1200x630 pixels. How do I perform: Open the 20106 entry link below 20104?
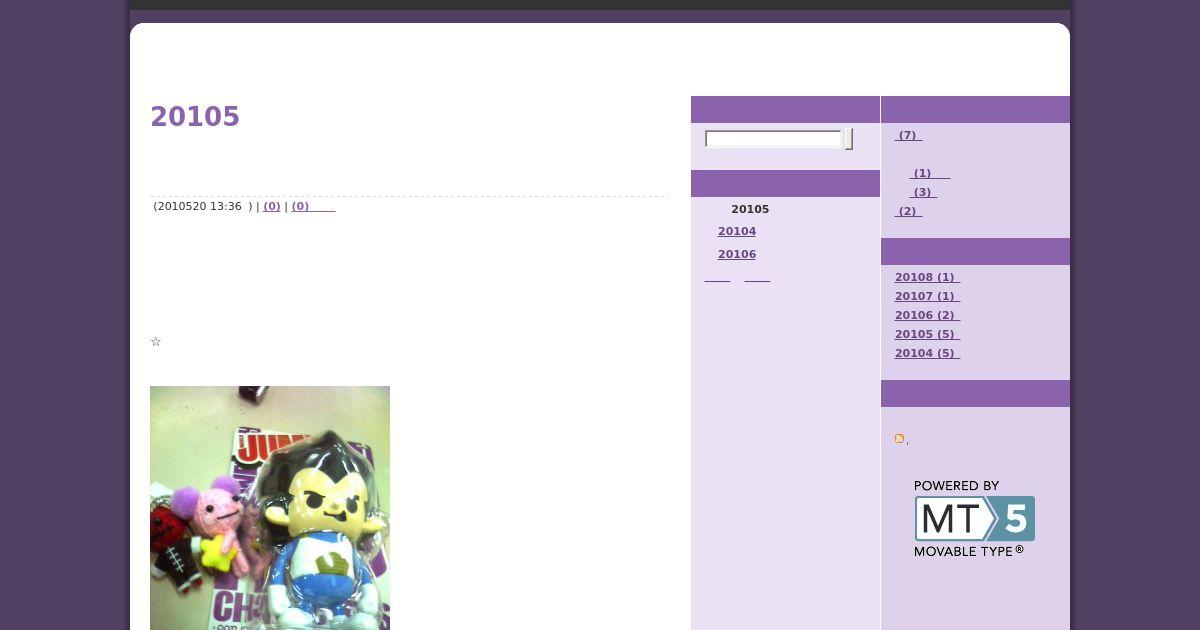coord(737,254)
